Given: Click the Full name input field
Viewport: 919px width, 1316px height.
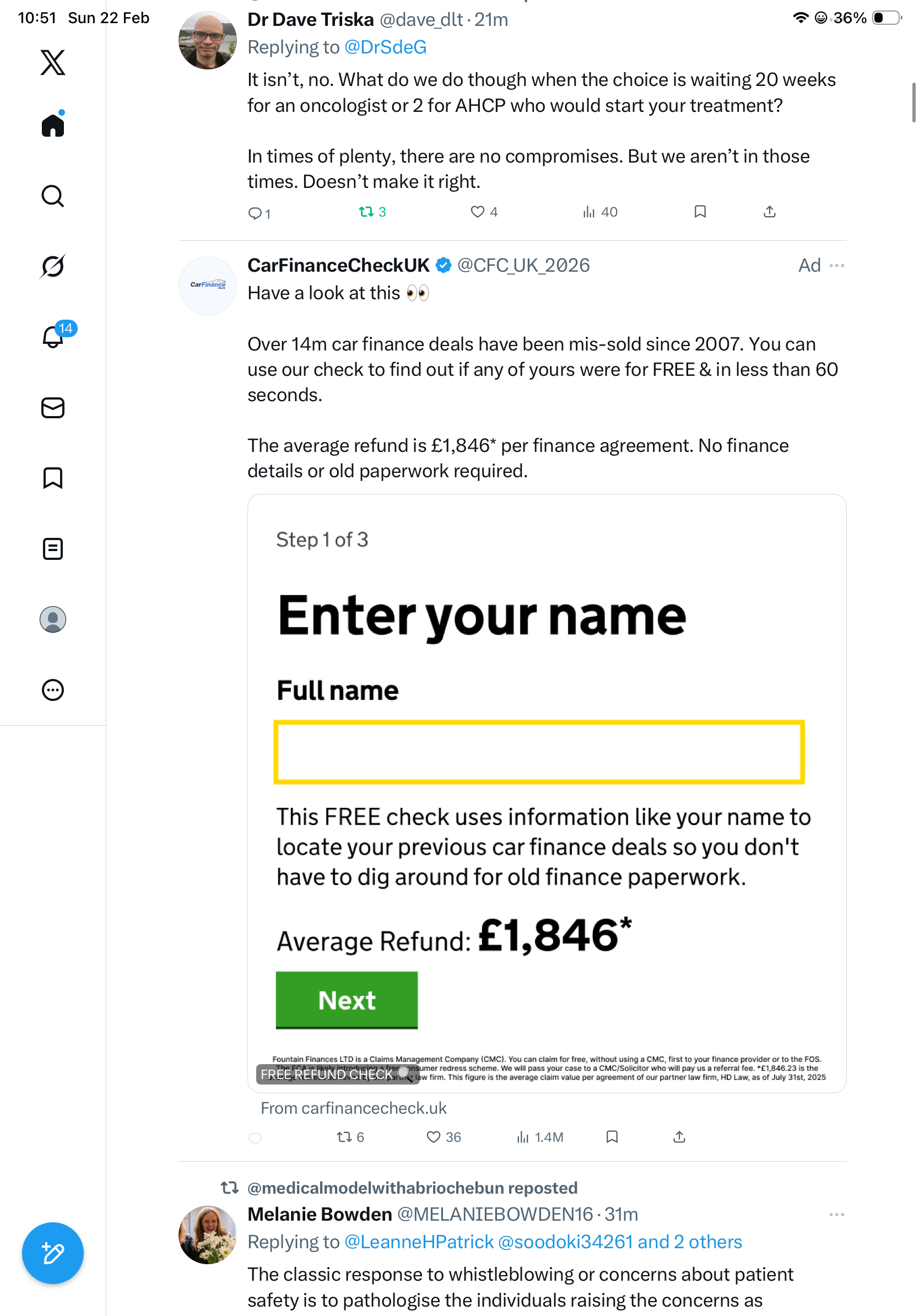Looking at the screenshot, I should [539, 752].
